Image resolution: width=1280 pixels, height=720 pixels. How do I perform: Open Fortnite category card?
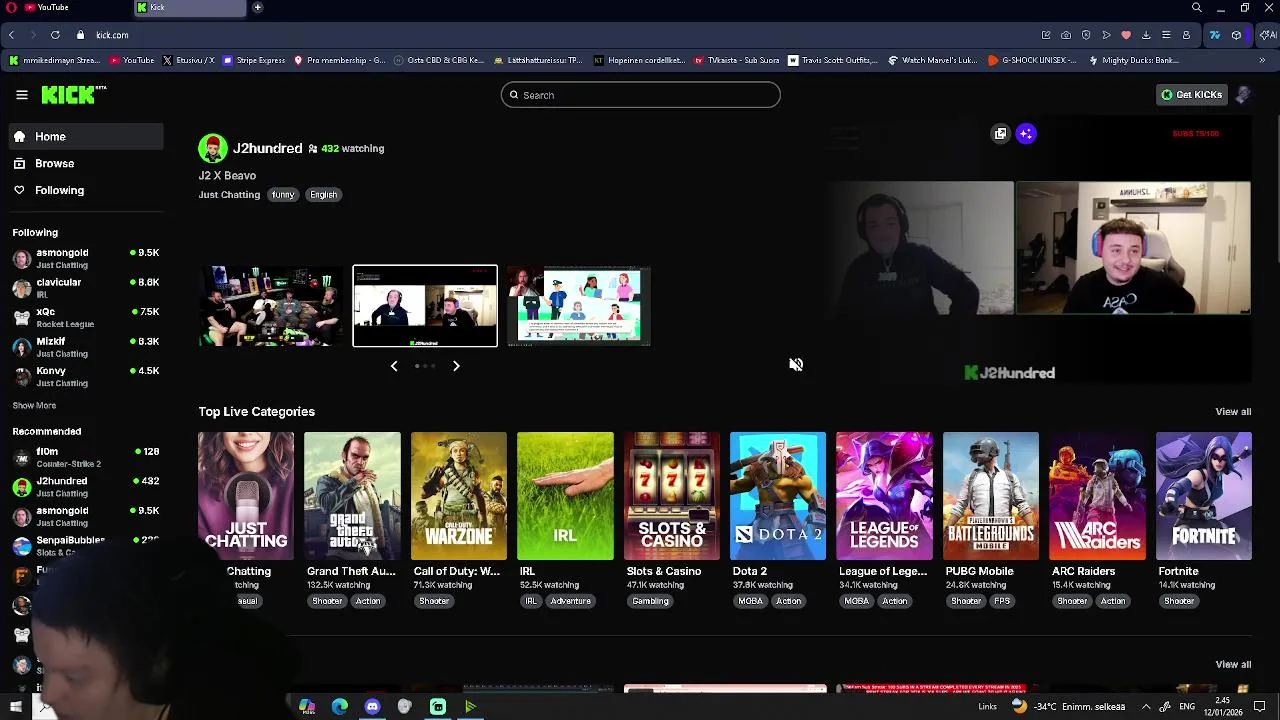point(1204,496)
